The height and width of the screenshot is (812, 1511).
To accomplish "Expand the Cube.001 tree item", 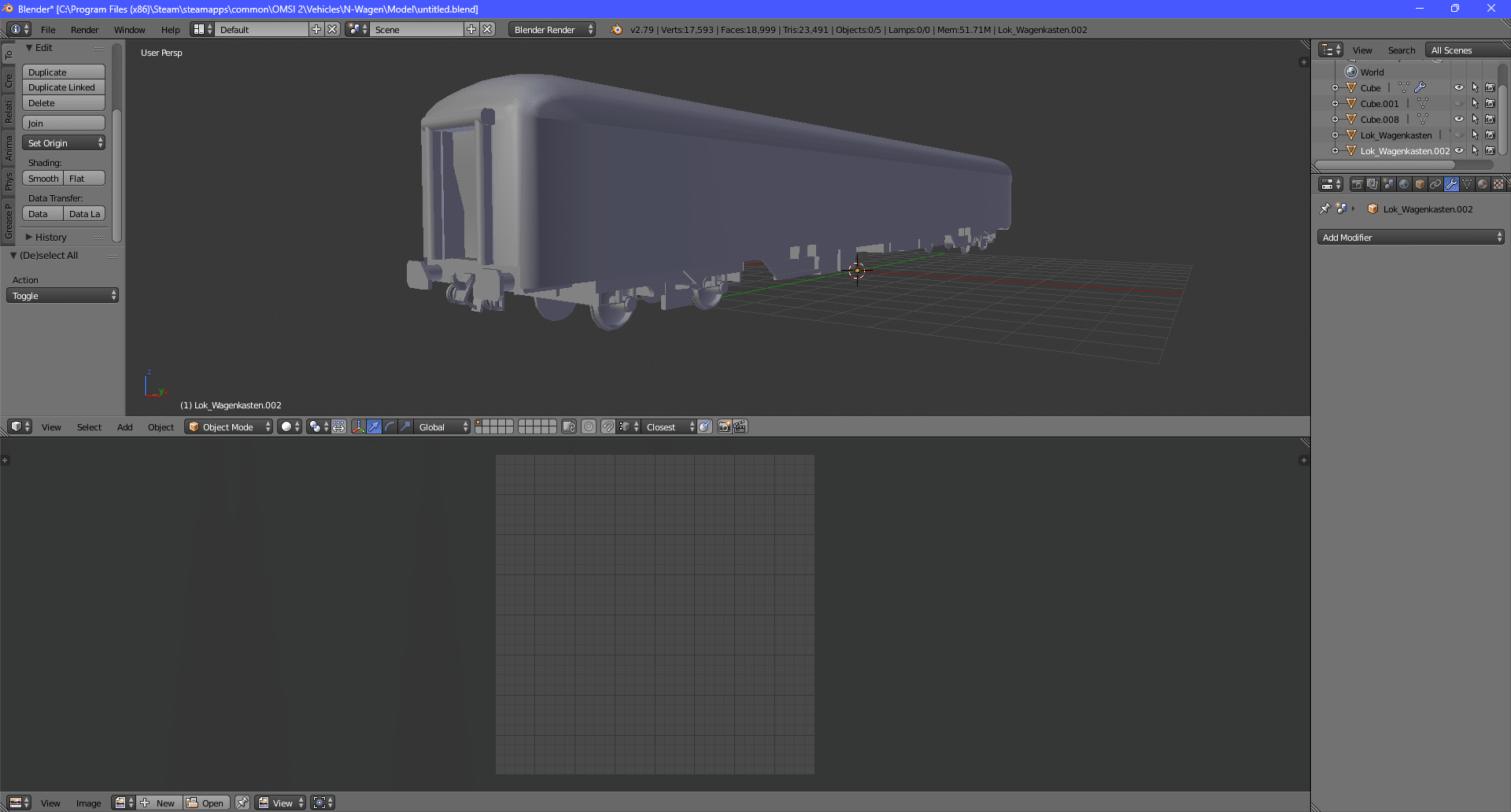I will (x=1335, y=103).
